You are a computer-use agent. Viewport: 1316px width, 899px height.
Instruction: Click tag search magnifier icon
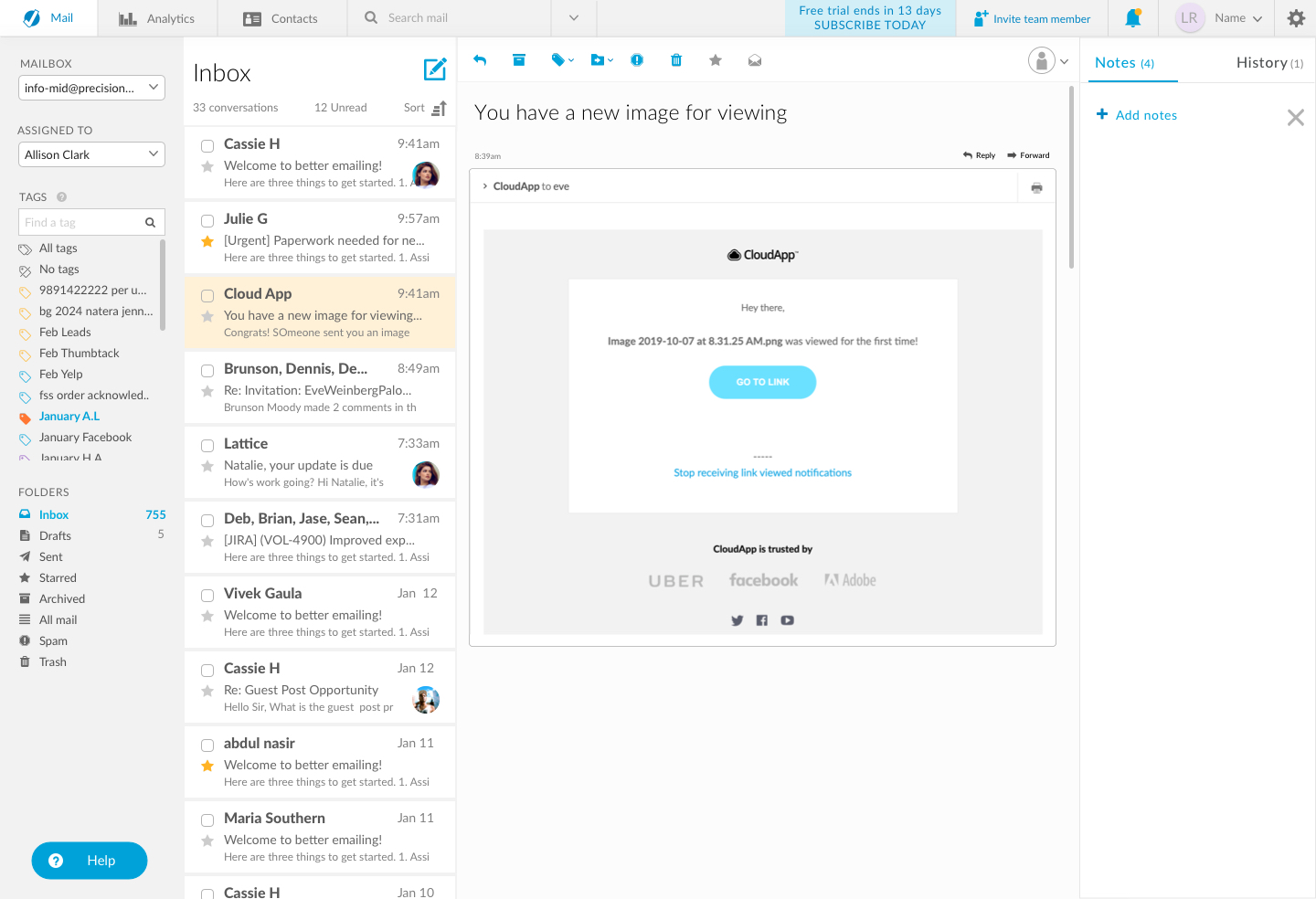tap(150, 222)
